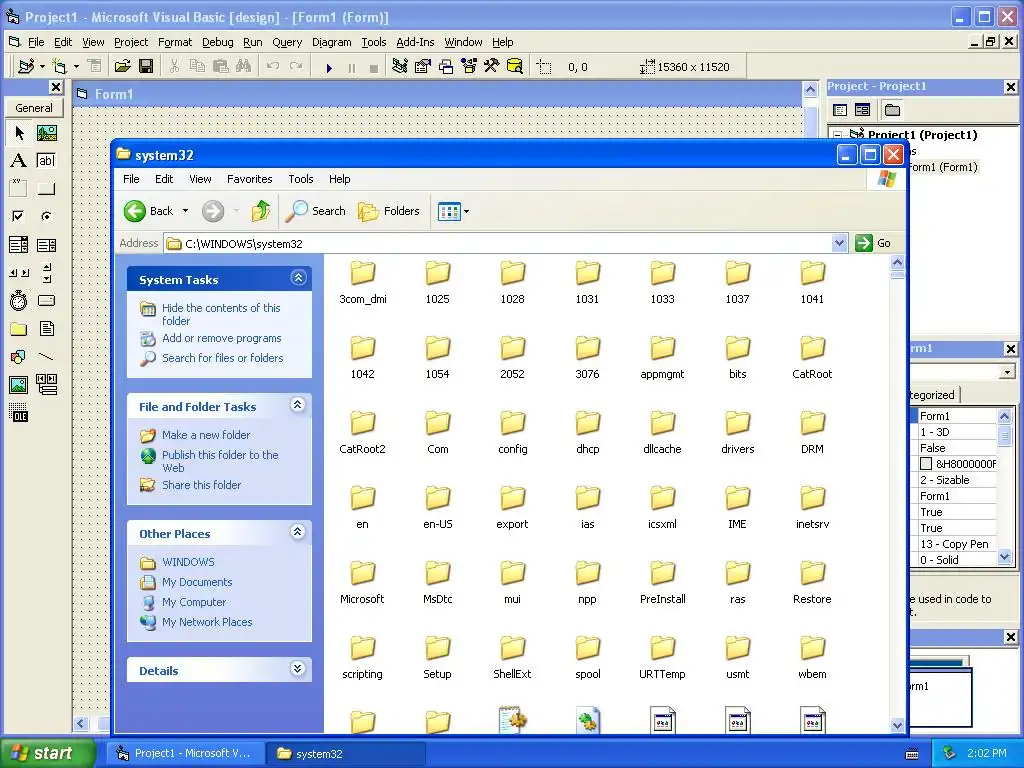Open the Back button history dropdown arrow
The height and width of the screenshot is (768, 1024).
click(185, 211)
